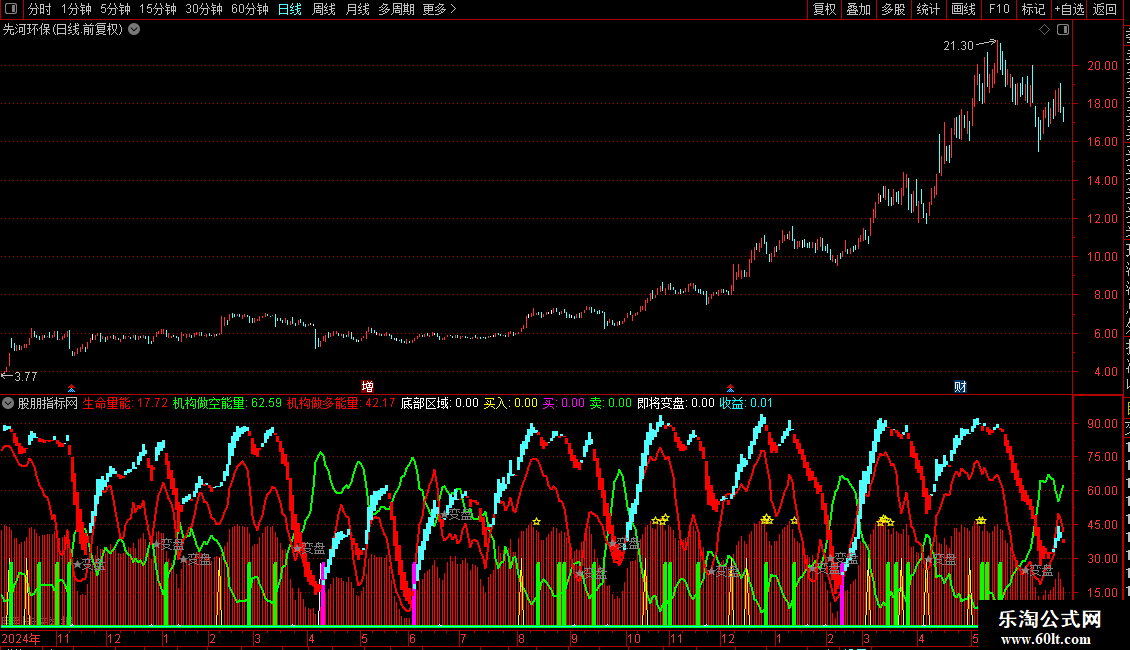Expand the 更多 period options
The height and width of the screenshot is (650, 1130).
[439, 9]
